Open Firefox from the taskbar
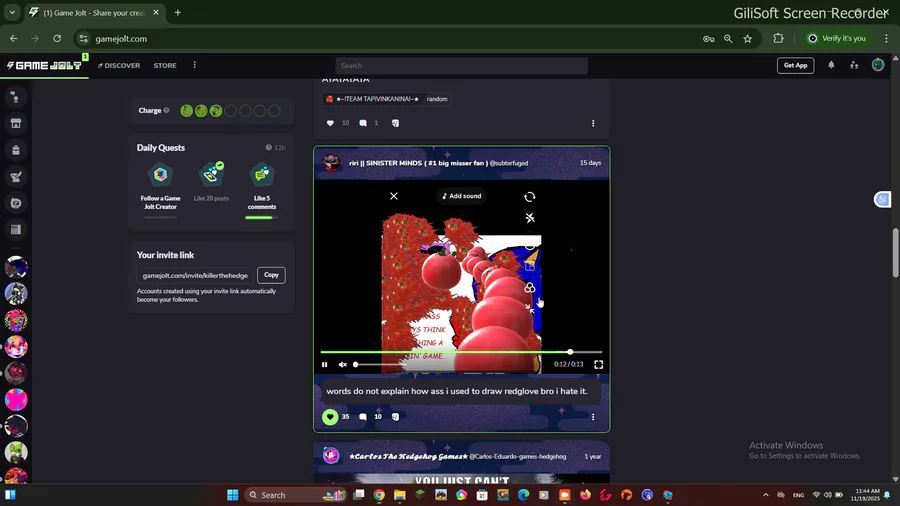 click(585, 495)
